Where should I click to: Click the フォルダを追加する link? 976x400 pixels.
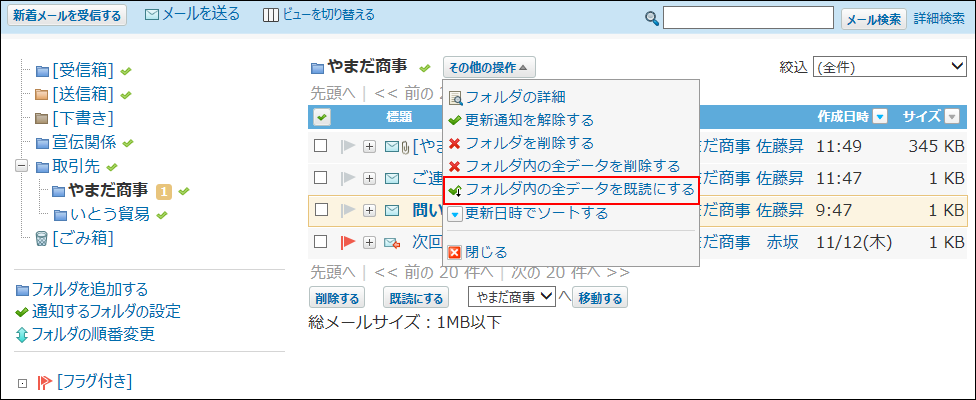[90, 289]
